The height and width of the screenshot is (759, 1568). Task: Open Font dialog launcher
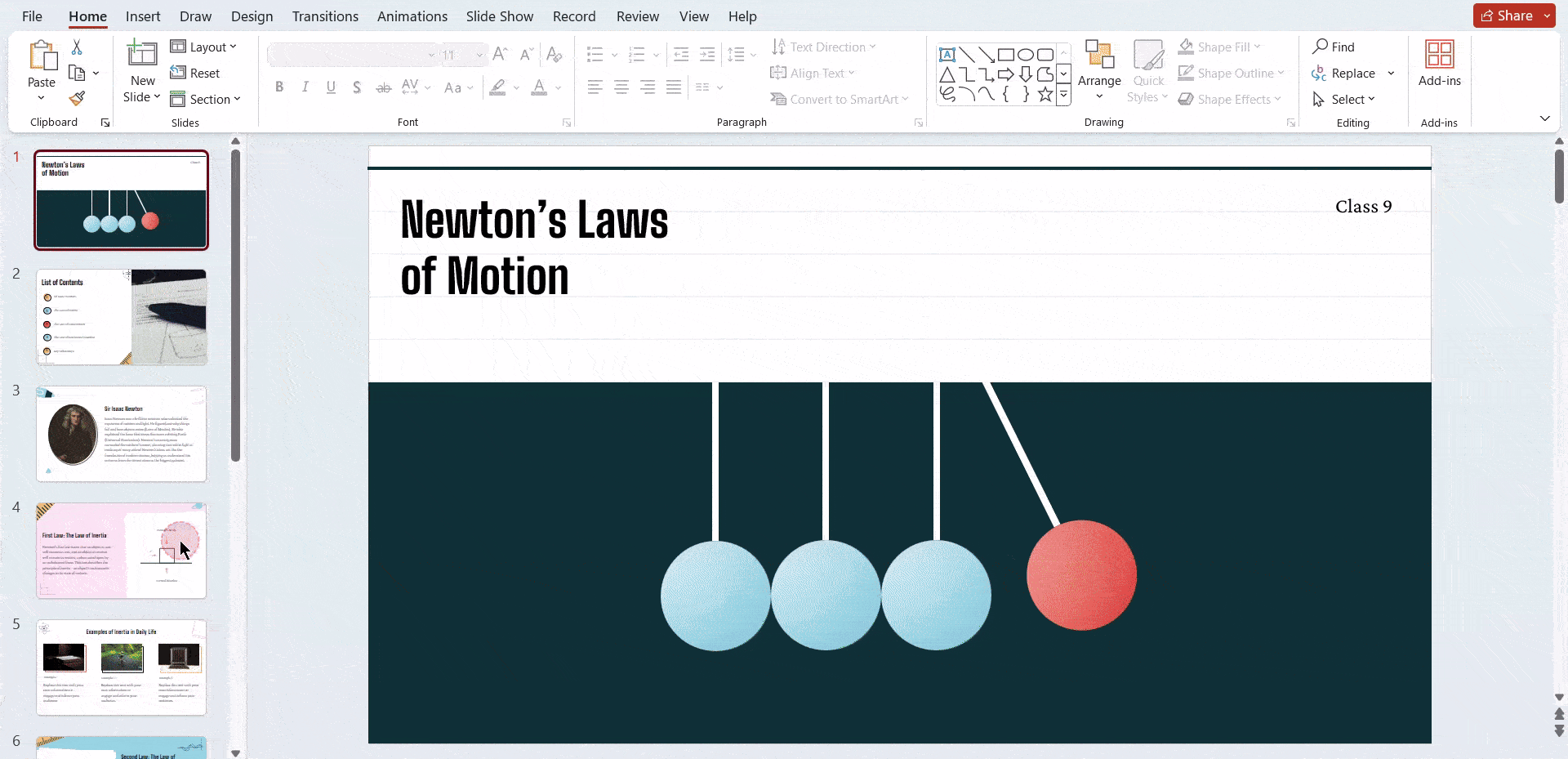(567, 123)
